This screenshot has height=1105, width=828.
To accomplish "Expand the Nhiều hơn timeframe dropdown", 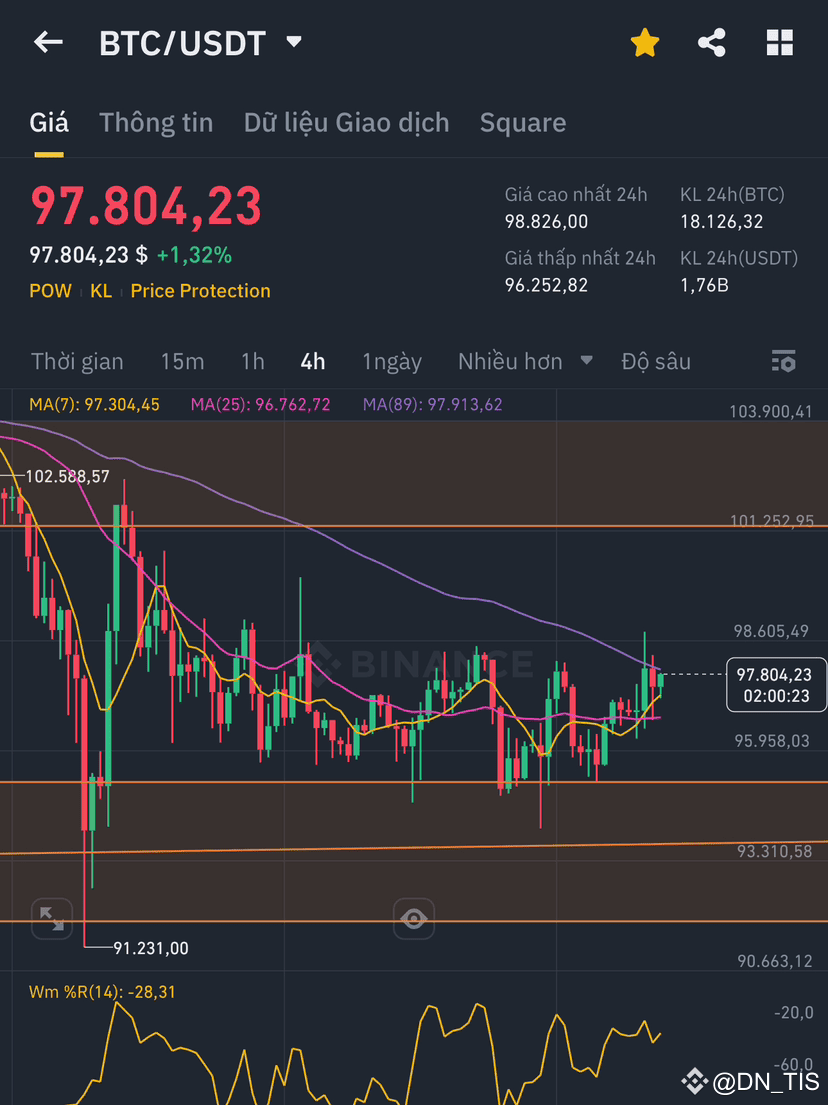I will point(525,362).
